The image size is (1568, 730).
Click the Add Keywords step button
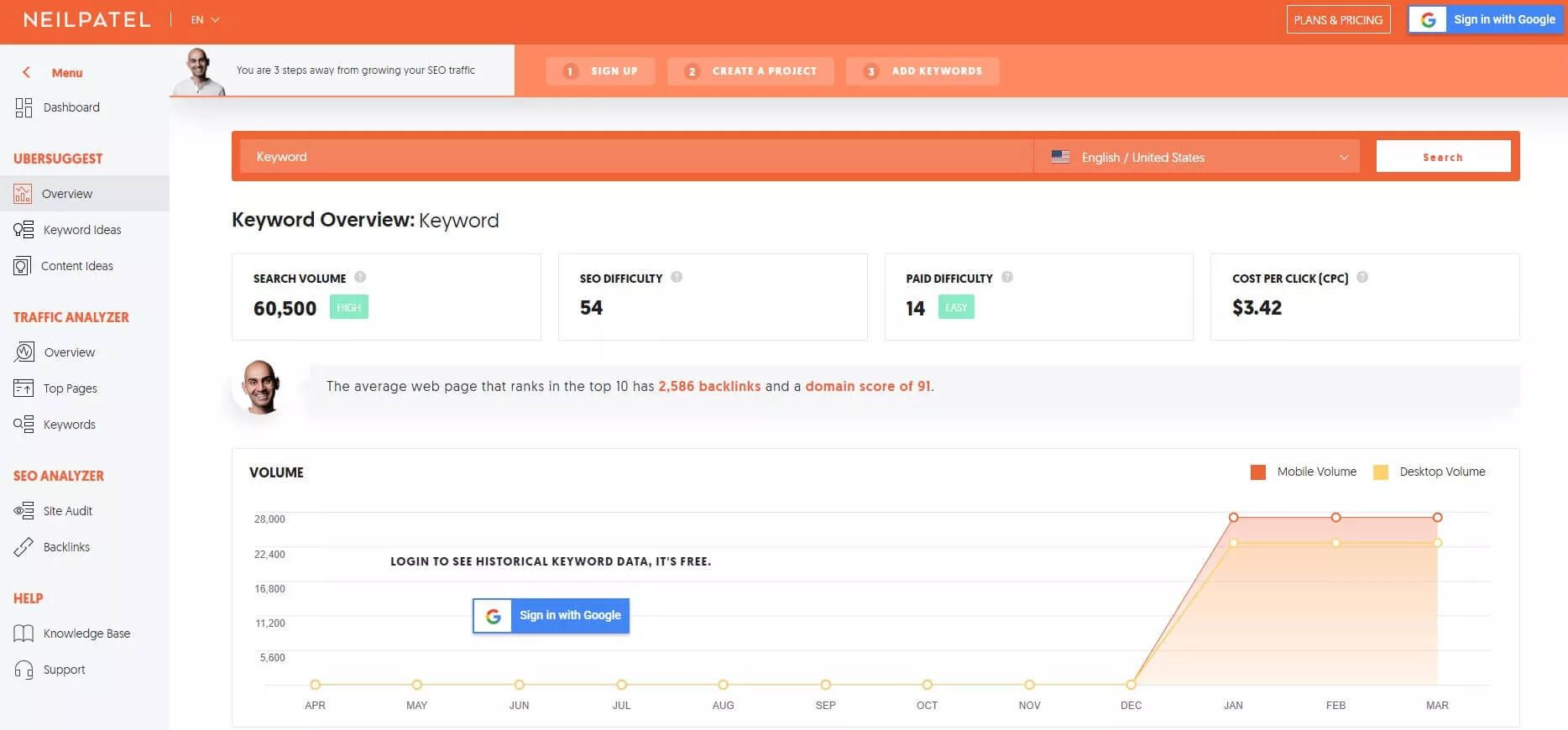923,71
